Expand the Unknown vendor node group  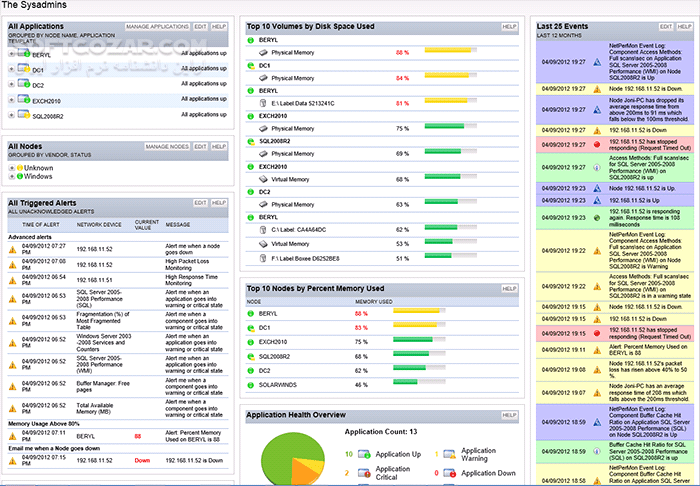(11, 168)
